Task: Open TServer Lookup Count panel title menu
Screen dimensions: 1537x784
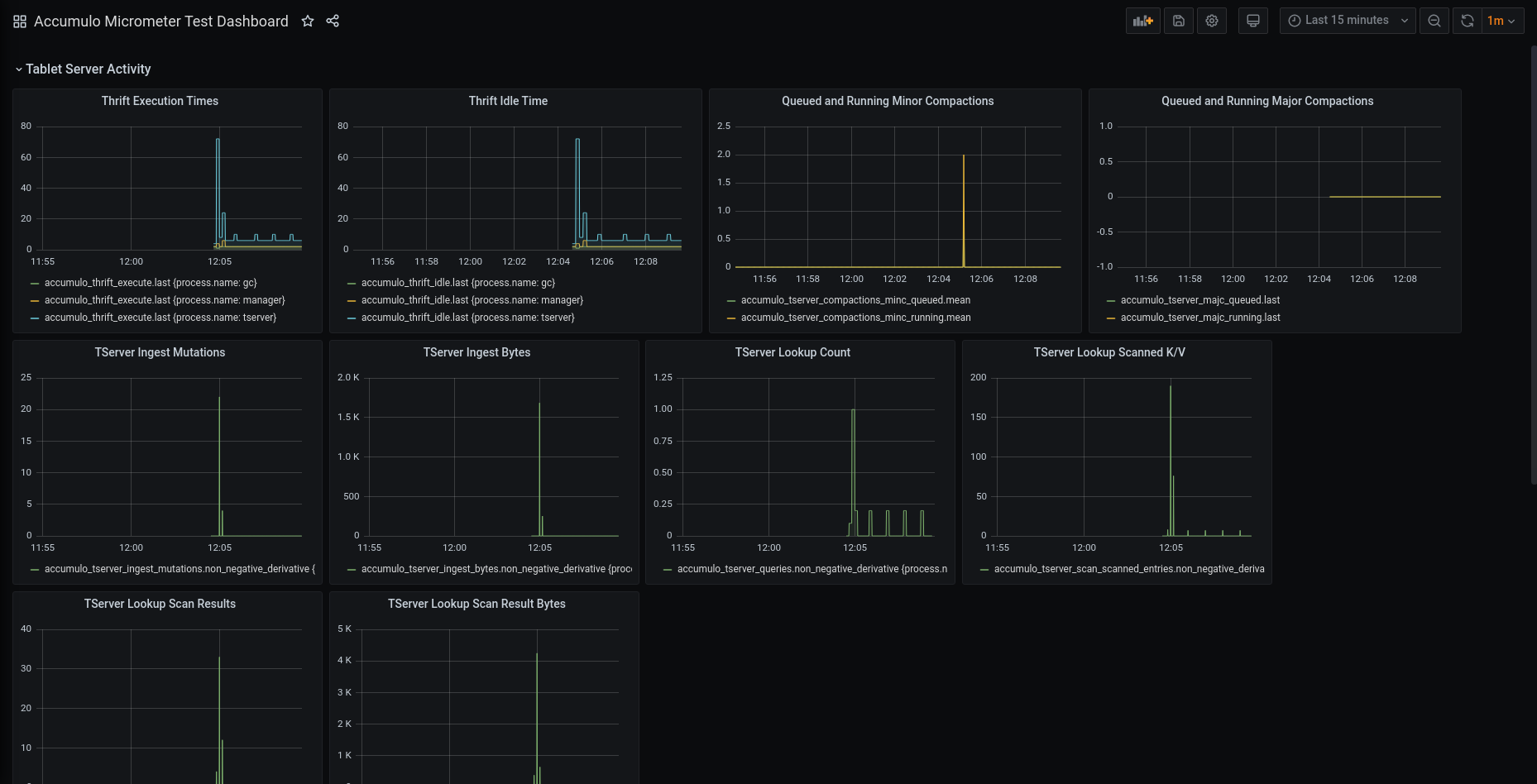Action: pos(792,352)
